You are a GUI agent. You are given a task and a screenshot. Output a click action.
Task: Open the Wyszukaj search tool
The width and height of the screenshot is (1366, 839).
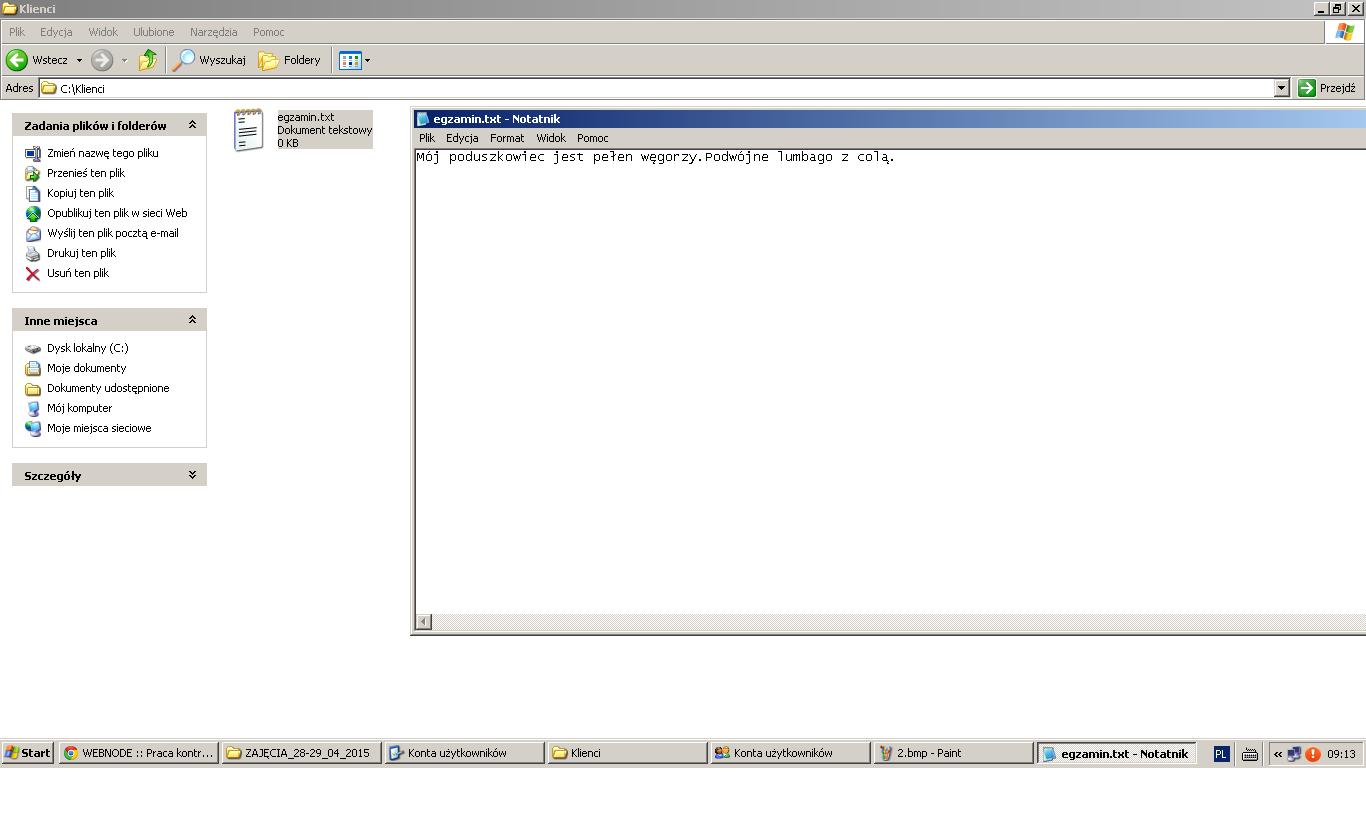pyautogui.click(x=209, y=60)
